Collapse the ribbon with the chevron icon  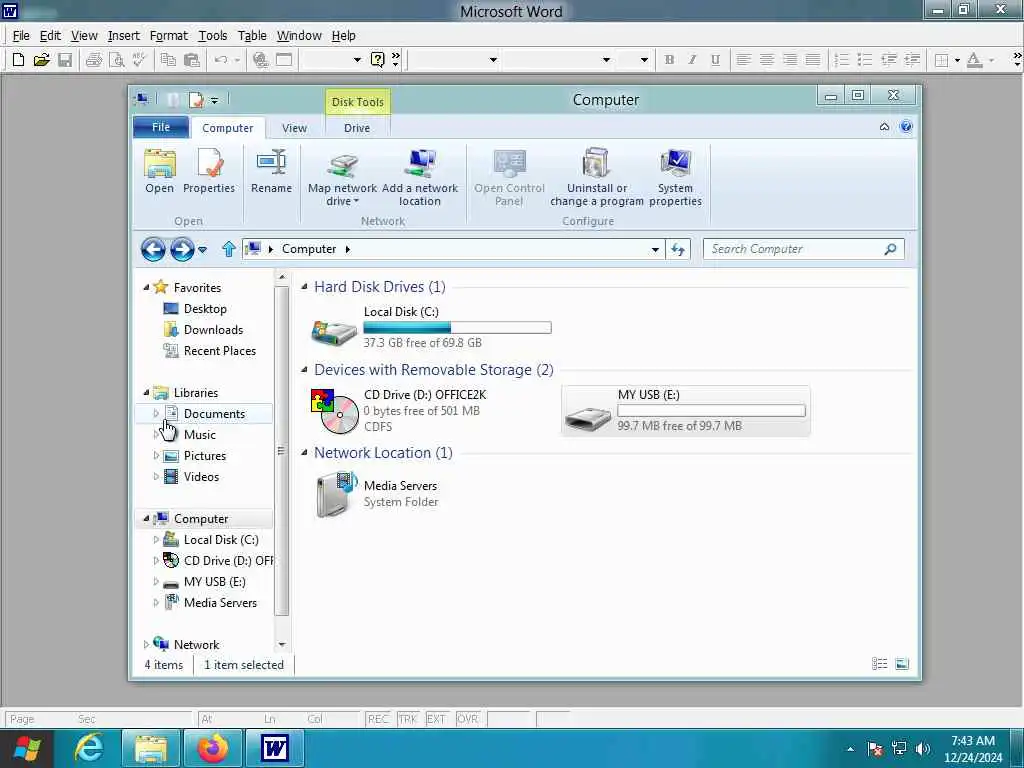coord(884,127)
